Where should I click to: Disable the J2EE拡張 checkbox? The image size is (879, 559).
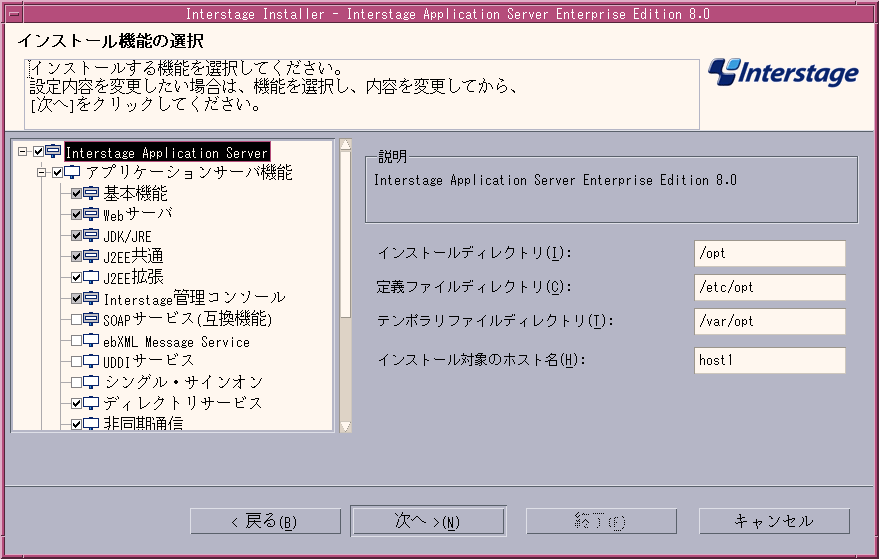click(76, 277)
